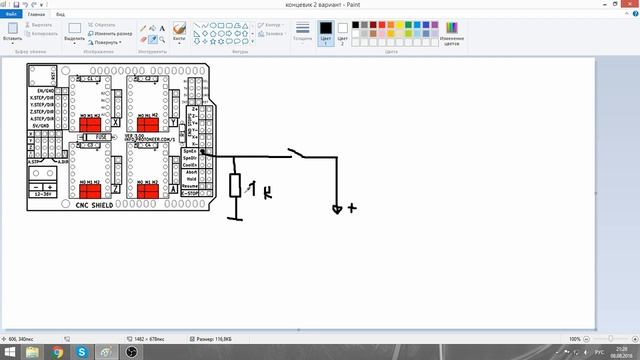
Task: Click the Cut (Вырезать) button
Action: [38, 25]
